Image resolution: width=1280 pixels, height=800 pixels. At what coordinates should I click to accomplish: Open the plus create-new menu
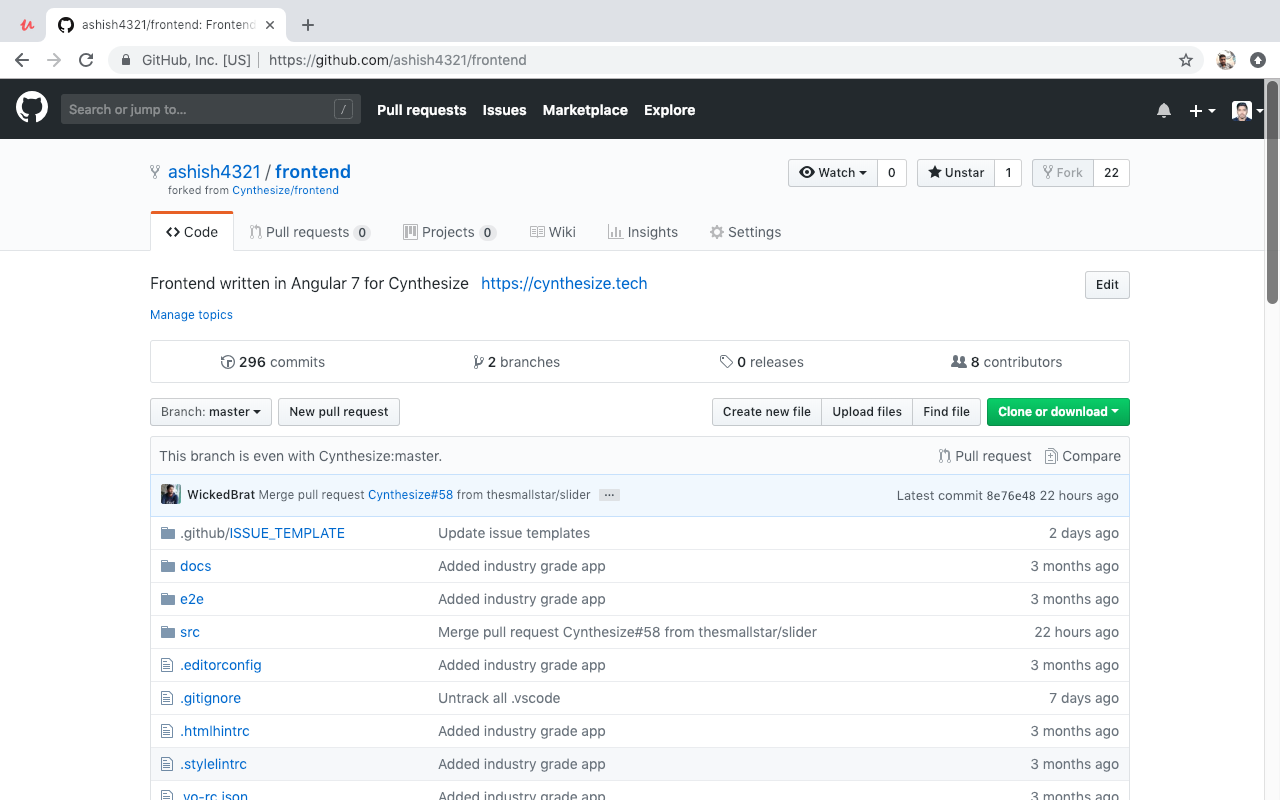coord(1202,110)
